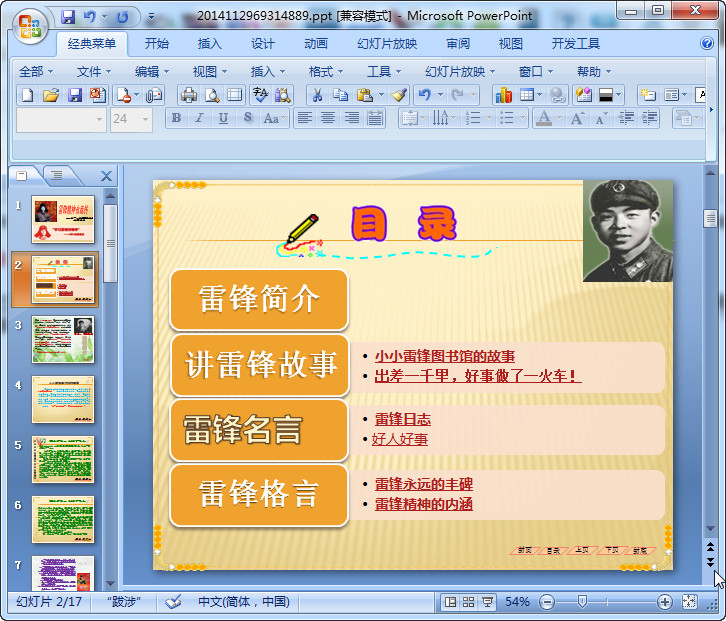Follow the 雷锋日志 hyperlink

coord(403,419)
